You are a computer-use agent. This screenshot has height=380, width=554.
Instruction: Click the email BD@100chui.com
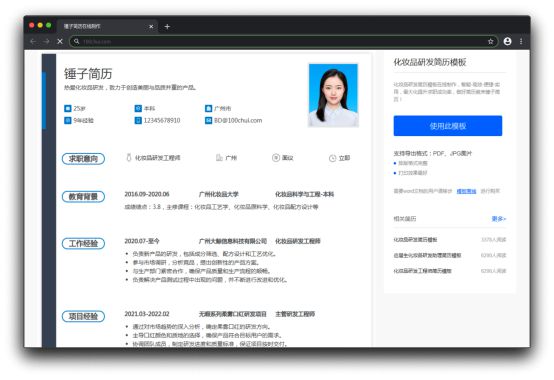238,120
